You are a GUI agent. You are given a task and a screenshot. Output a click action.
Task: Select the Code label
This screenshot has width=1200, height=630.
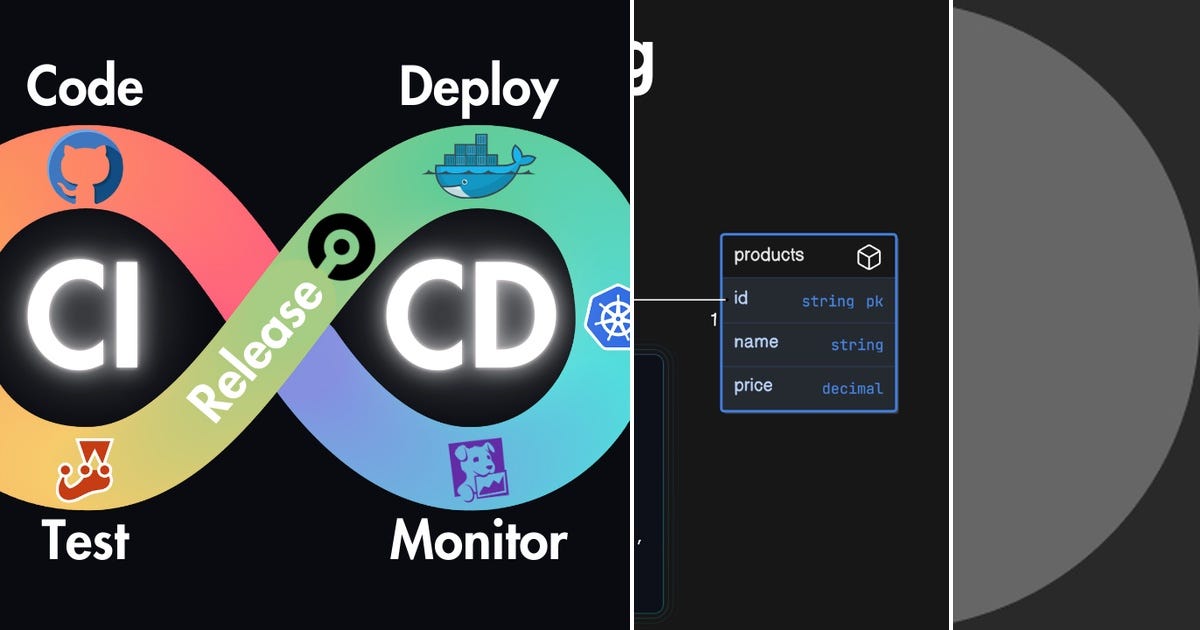point(85,88)
